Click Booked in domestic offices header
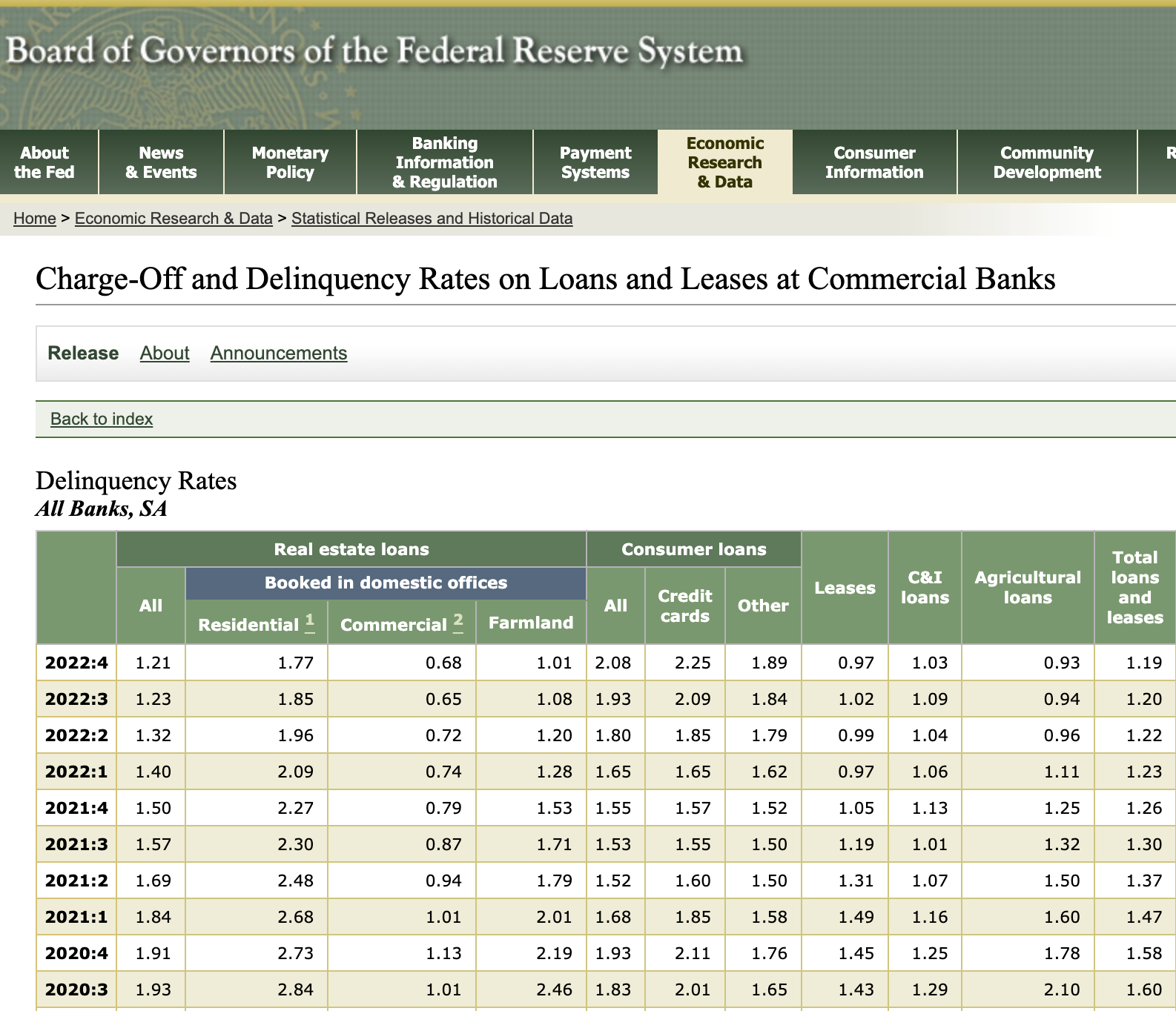 386,583
